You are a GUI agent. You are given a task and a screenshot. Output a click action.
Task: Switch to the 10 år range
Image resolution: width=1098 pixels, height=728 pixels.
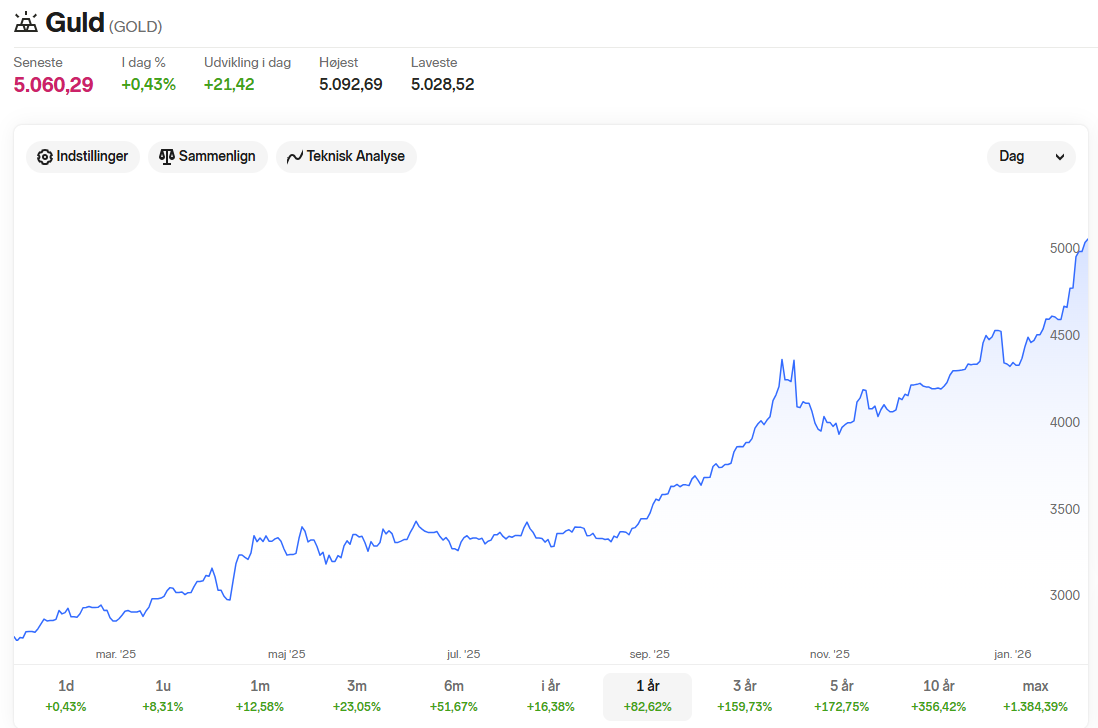pos(938,696)
